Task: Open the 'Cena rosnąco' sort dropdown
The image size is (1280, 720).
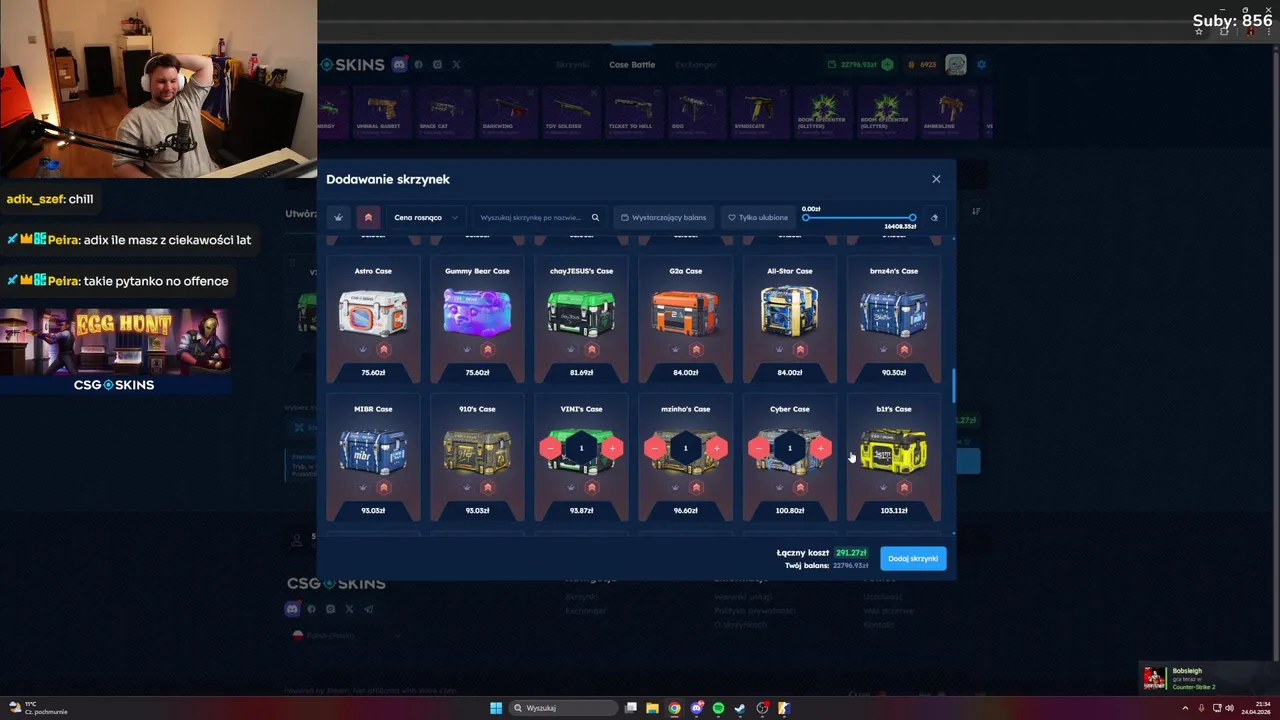Action: 426,217
